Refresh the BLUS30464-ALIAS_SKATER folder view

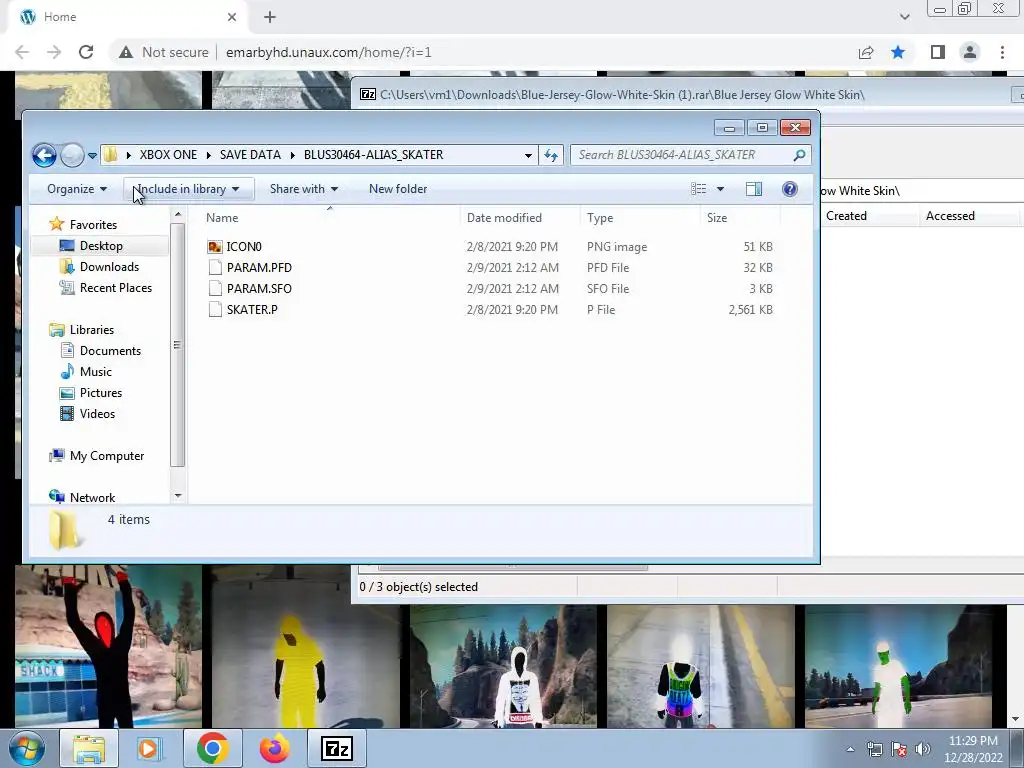click(x=551, y=155)
